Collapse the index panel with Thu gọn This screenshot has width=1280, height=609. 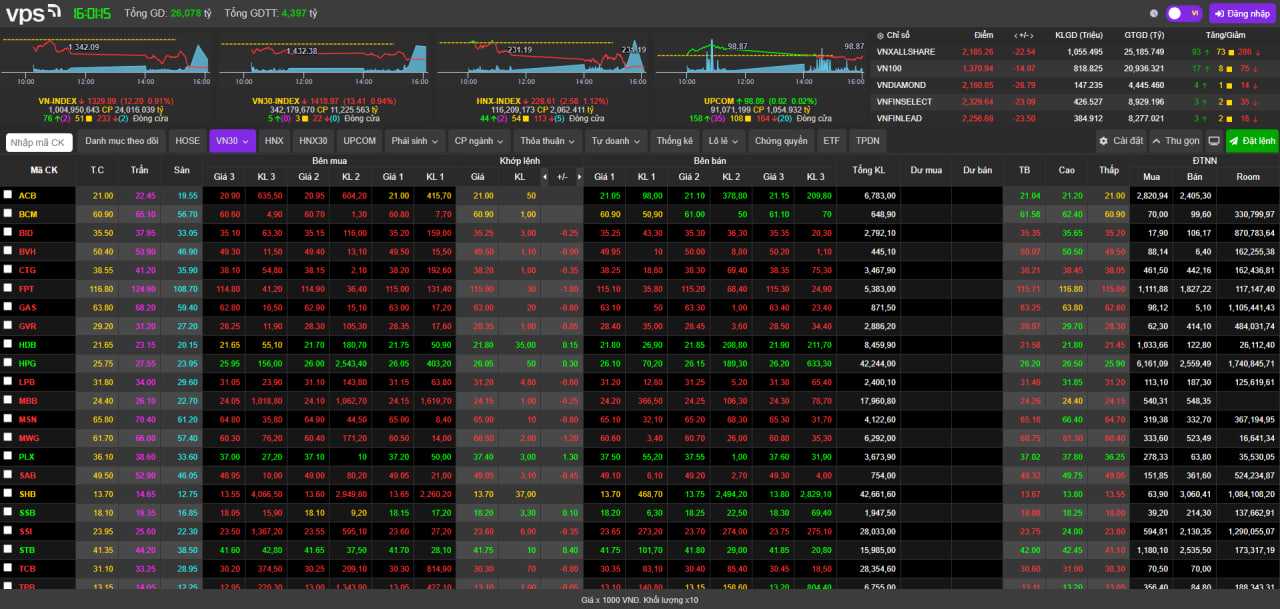[x=1175, y=141]
